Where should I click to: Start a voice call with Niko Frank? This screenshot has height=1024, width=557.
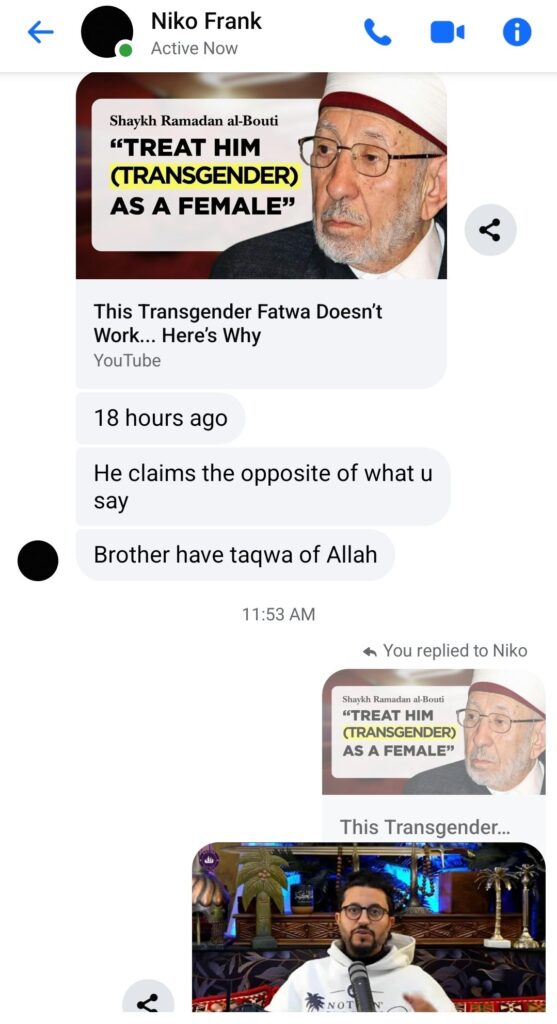[377, 31]
